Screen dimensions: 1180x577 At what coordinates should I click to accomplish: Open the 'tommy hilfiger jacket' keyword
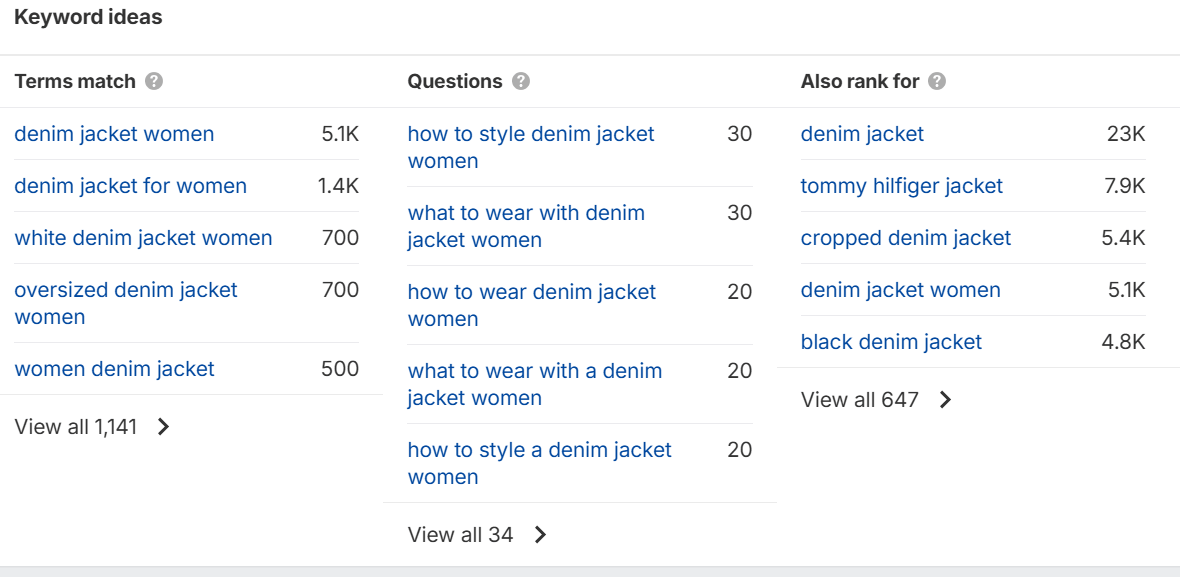click(x=901, y=186)
